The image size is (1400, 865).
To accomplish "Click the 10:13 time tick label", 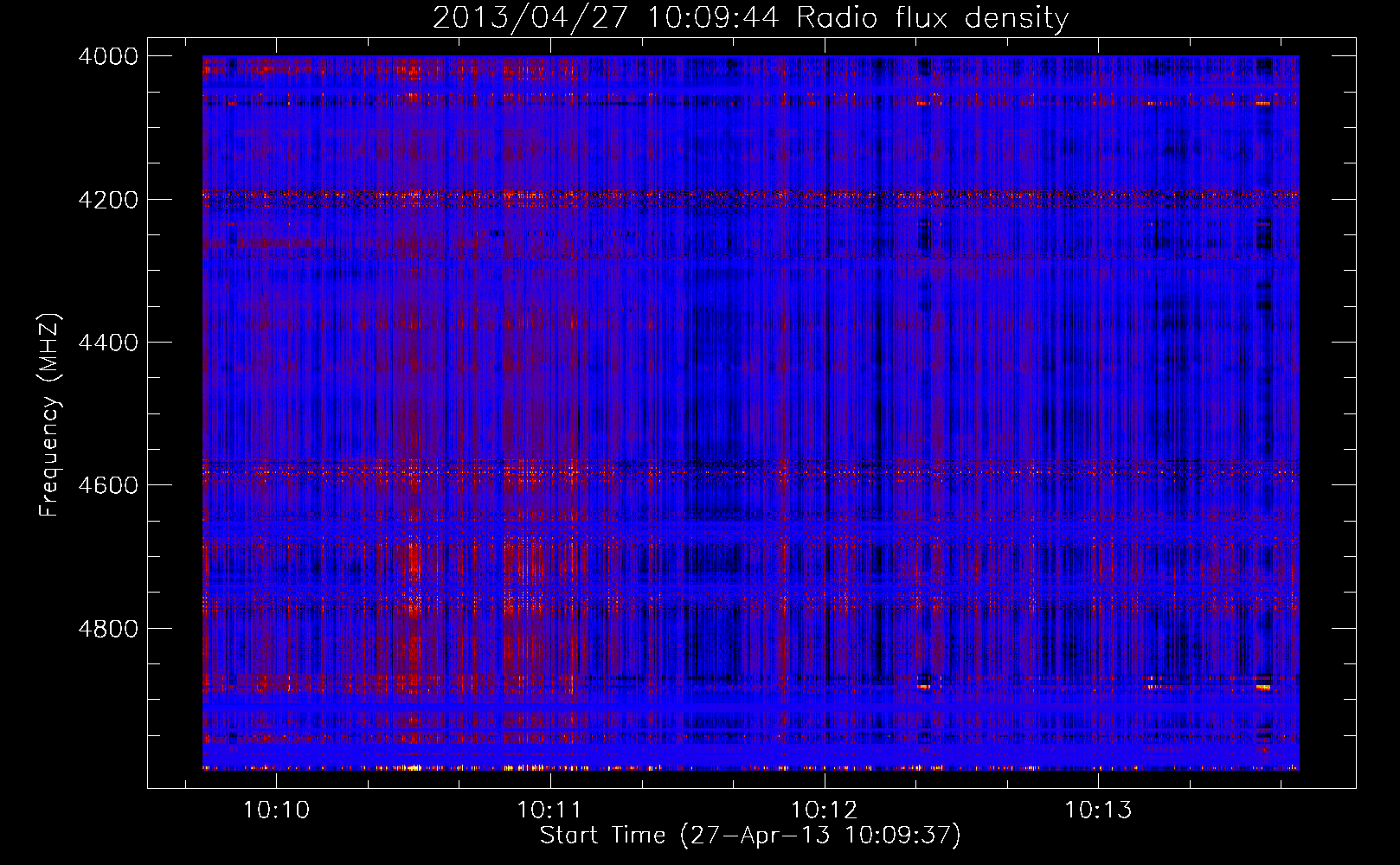I will click(x=1098, y=811).
